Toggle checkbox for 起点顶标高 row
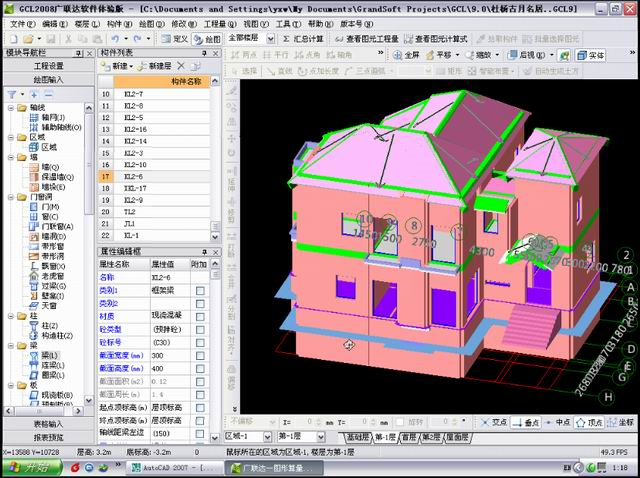Image resolution: width=640 pixels, height=478 pixels. point(200,408)
